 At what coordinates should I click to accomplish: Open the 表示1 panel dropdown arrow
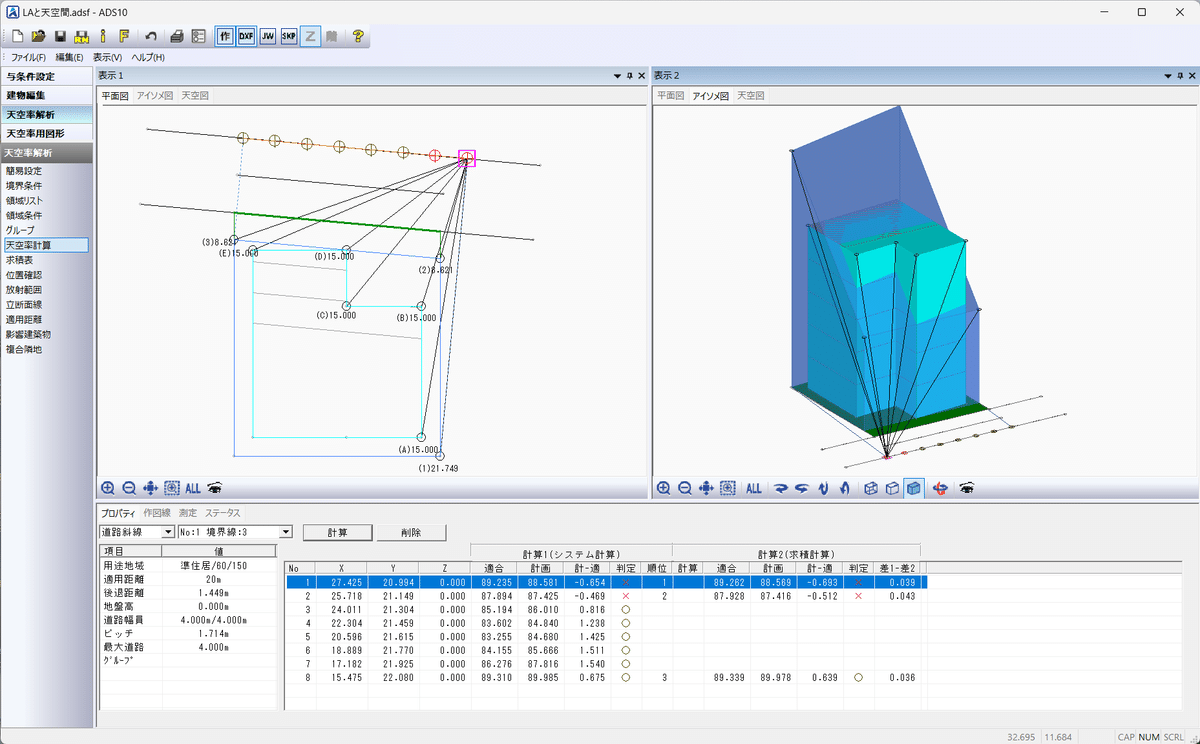[x=617, y=76]
